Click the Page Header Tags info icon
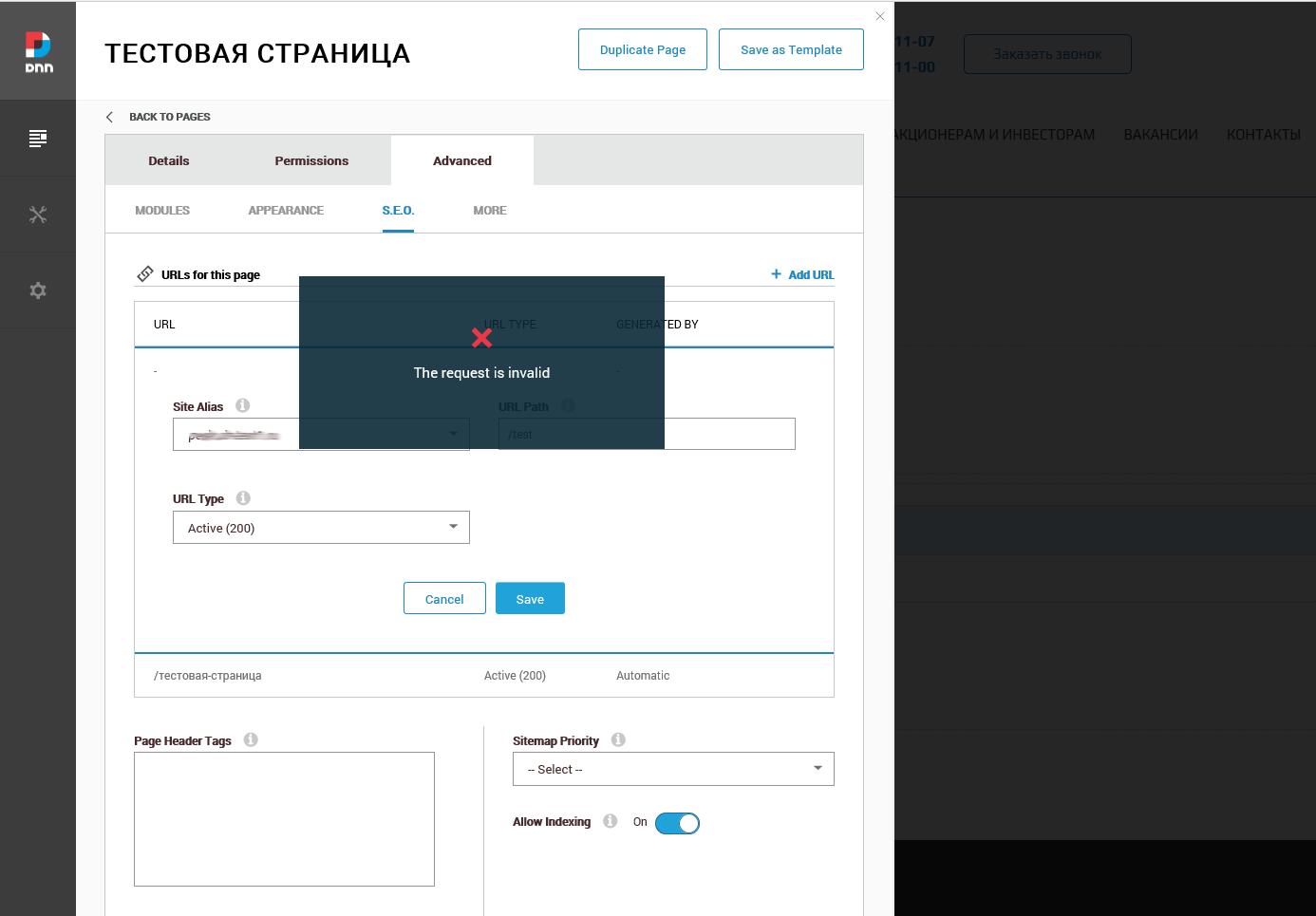Image resolution: width=1316 pixels, height=916 pixels. pos(251,739)
